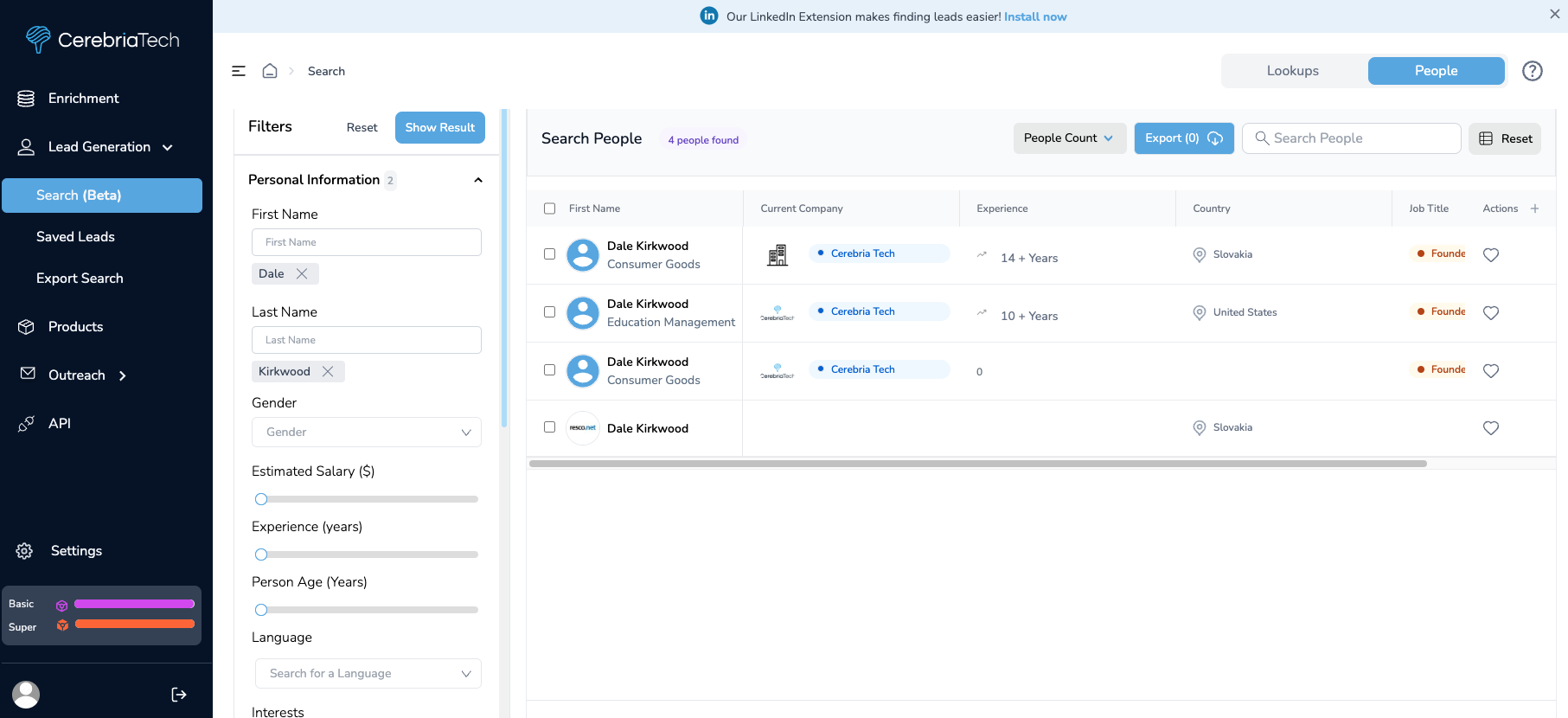Image resolution: width=1568 pixels, height=718 pixels.
Task: Switch to the Lookups tab
Action: (1293, 71)
